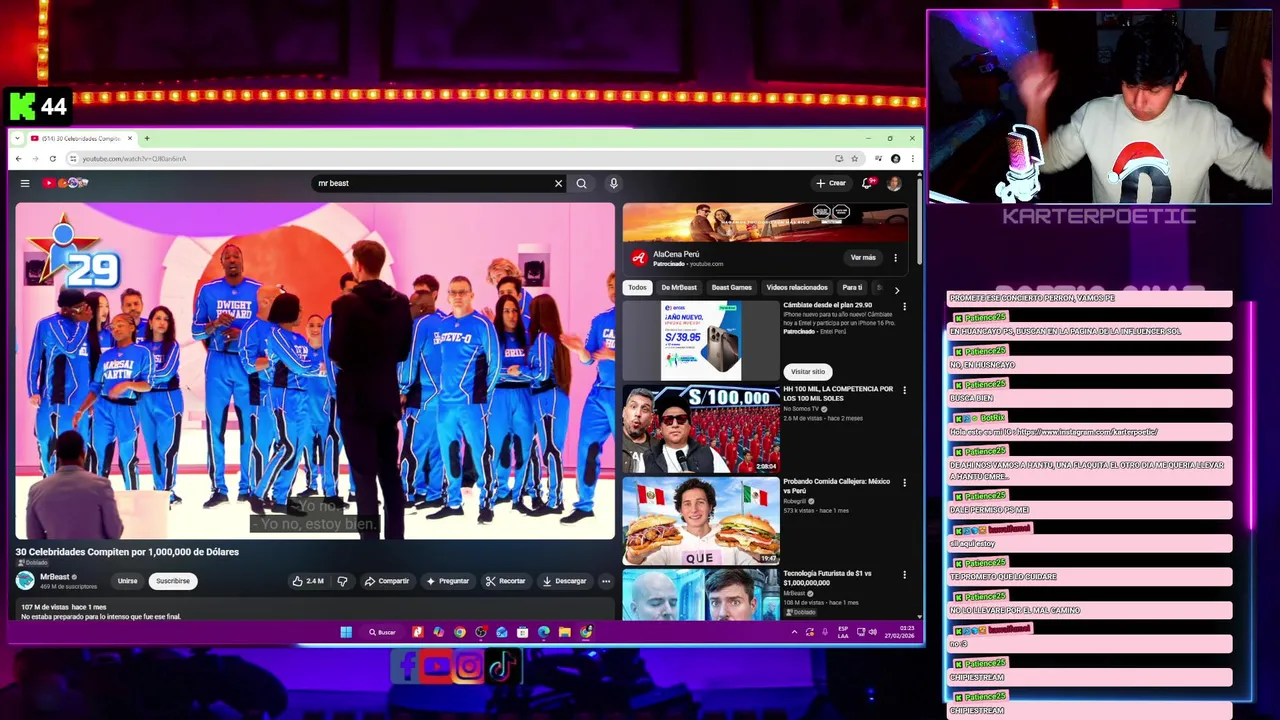
Task: Click the Suscribirse button
Action: 173,581
